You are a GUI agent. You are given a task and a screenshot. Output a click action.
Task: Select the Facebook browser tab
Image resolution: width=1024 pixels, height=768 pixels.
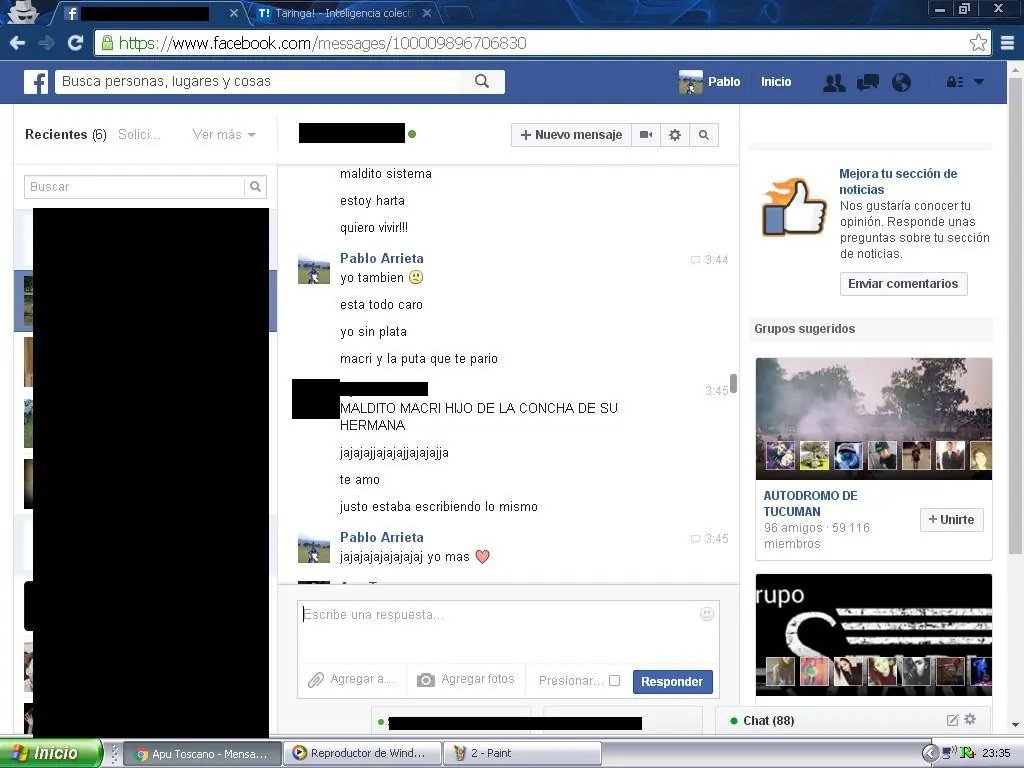tap(152, 13)
